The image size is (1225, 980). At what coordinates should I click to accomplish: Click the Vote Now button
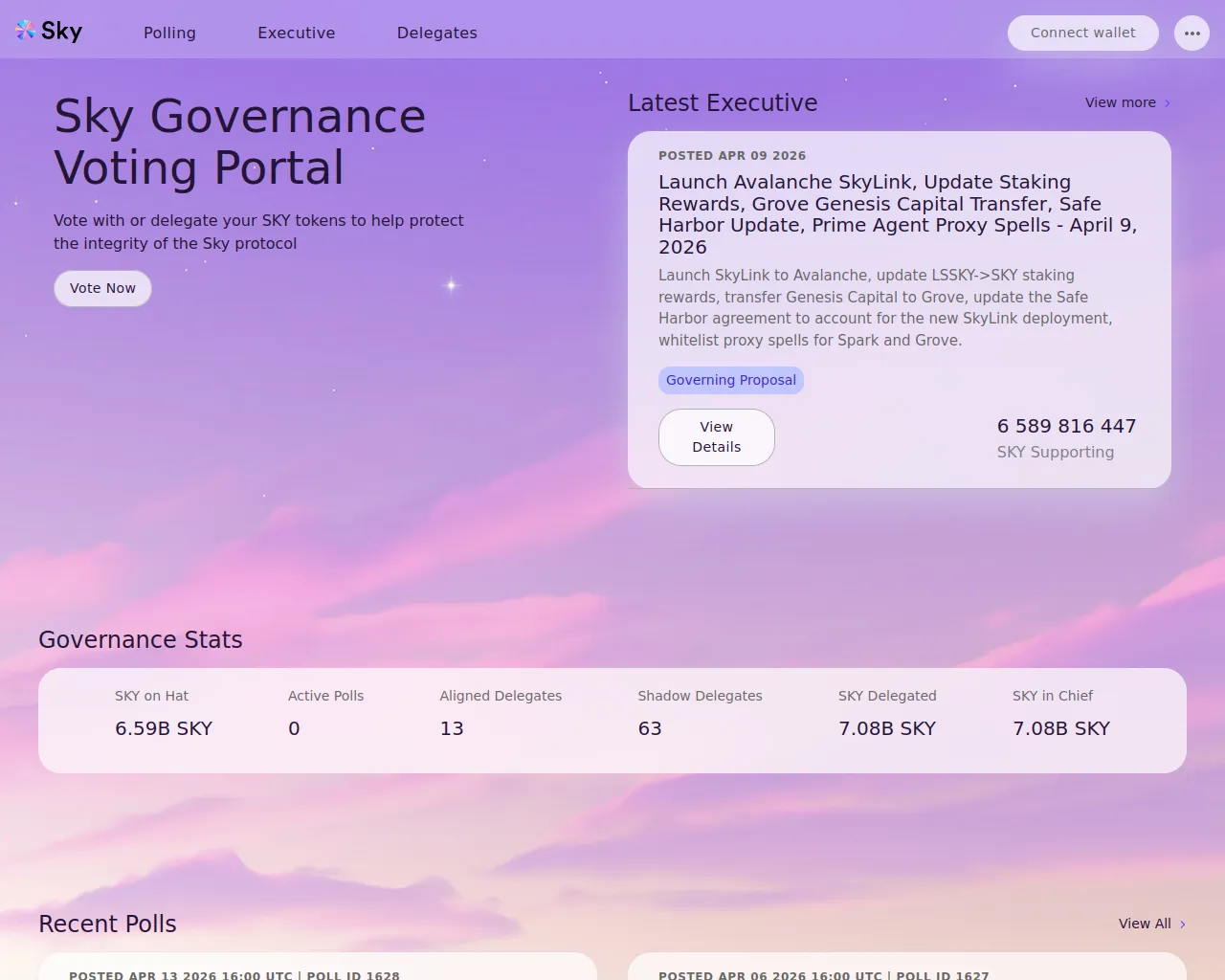[102, 289]
